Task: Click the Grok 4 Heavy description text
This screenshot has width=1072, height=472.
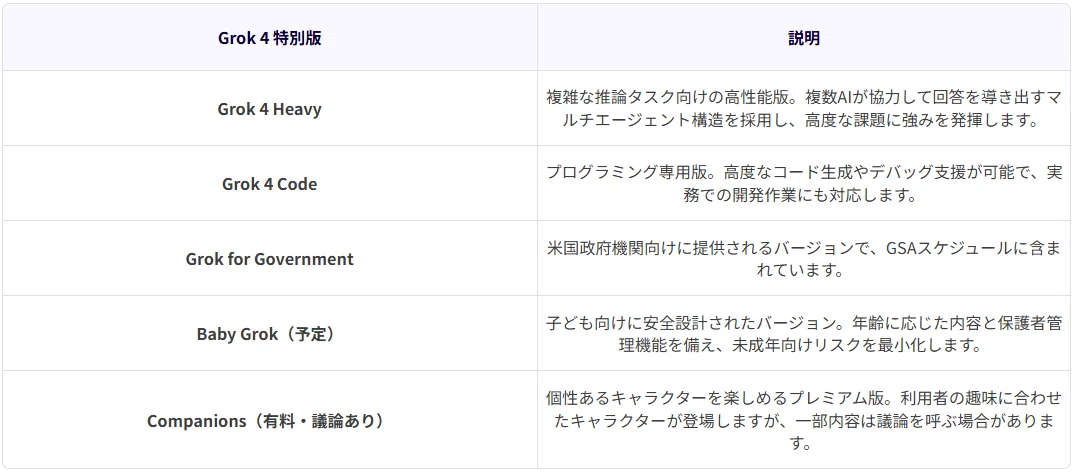Action: [x=803, y=109]
